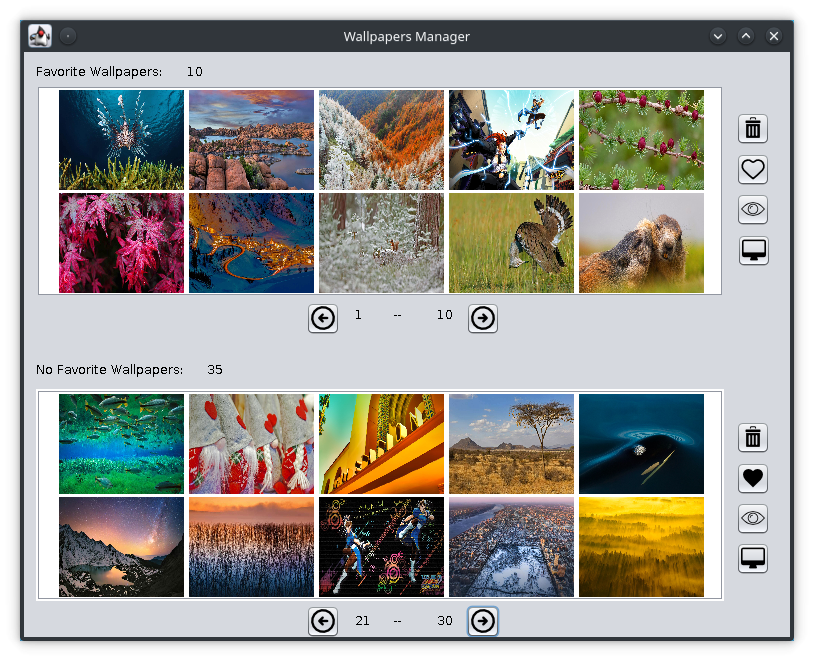Delete selected favorite wallpaper with trash icon
This screenshot has height=661, width=814.
point(753,128)
